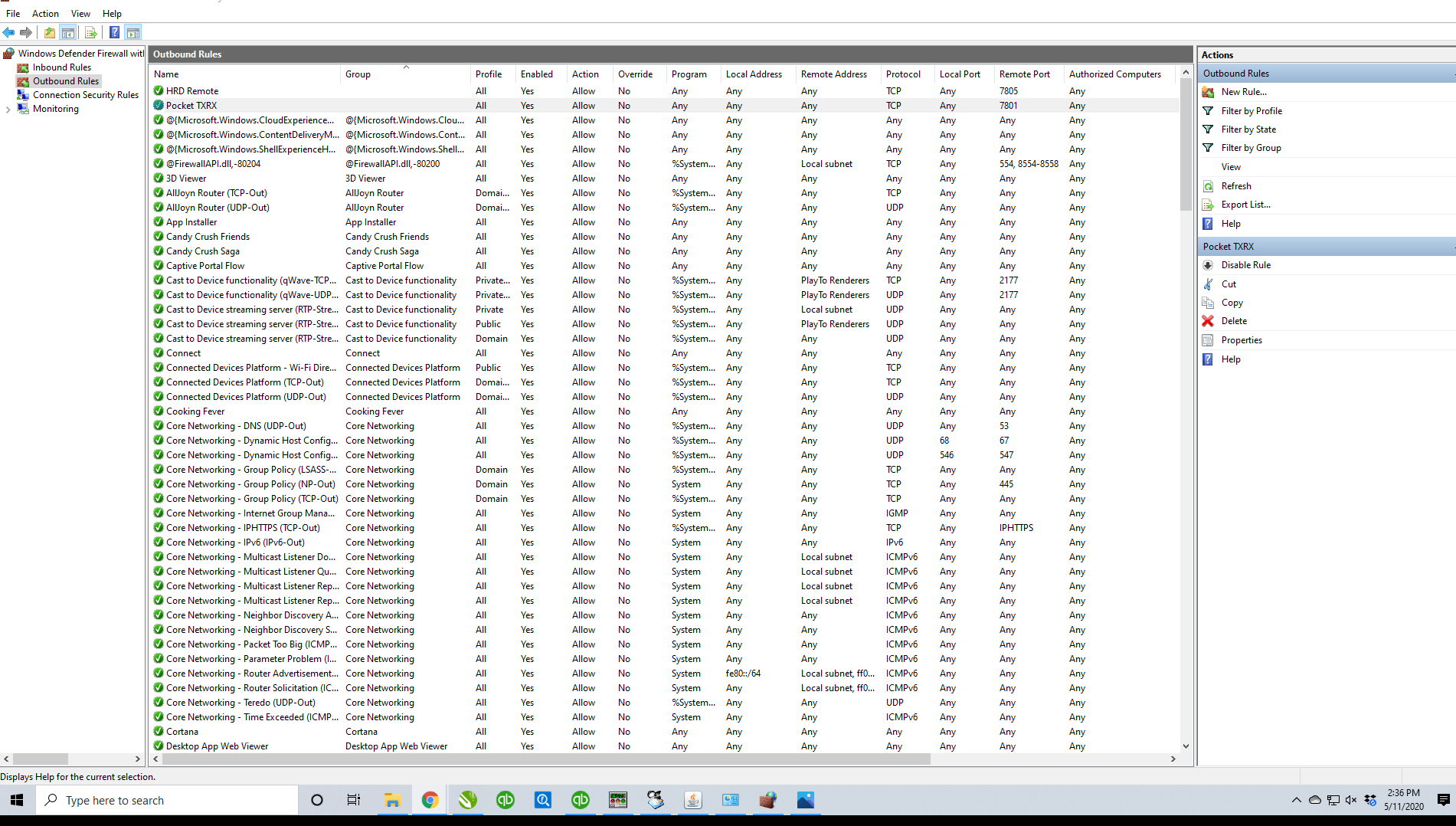Open Properties for the Pocket TXRX rule
This screenshot has height=826, width=1456.
[x=1241, y=340]
